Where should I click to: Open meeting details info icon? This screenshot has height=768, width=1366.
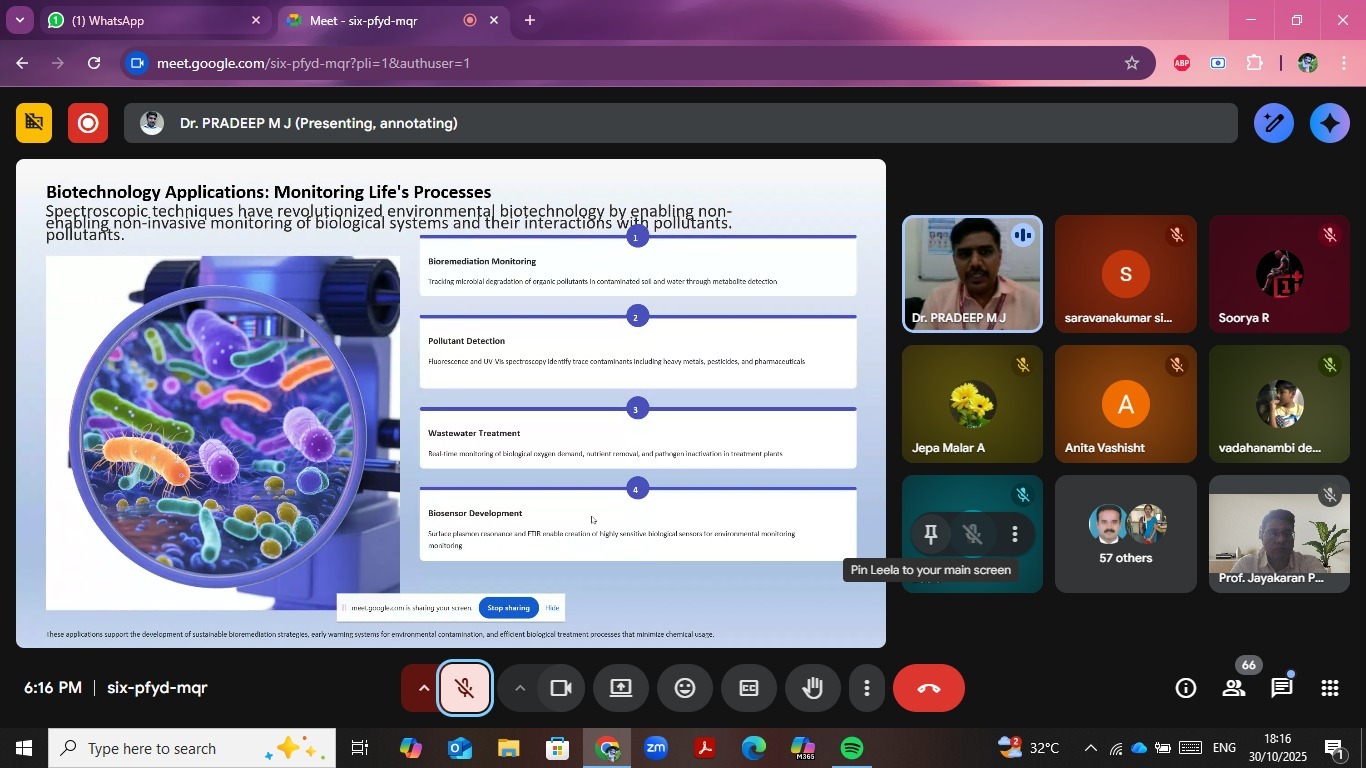click(1186, 688)
